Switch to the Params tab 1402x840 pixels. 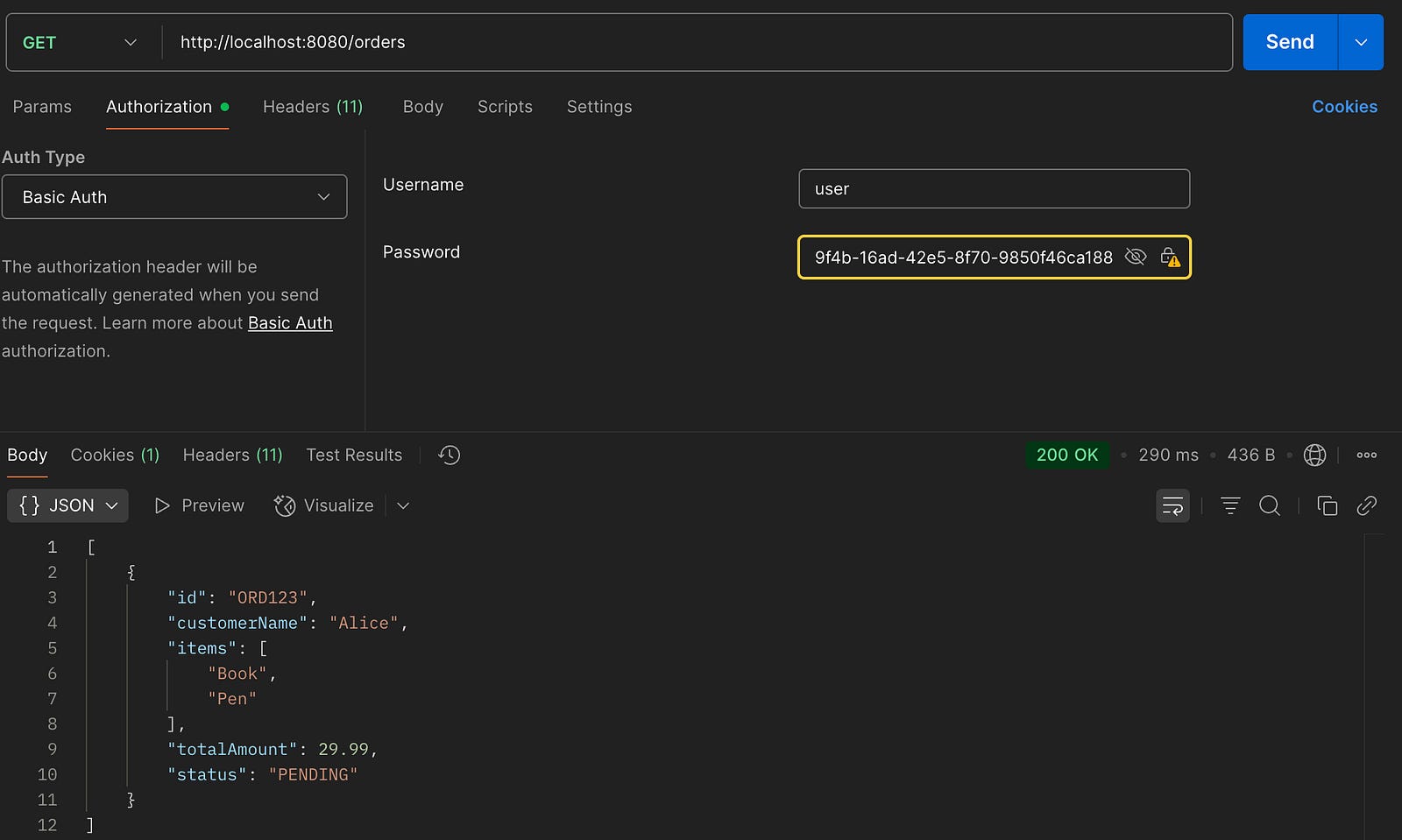[42, 107]
